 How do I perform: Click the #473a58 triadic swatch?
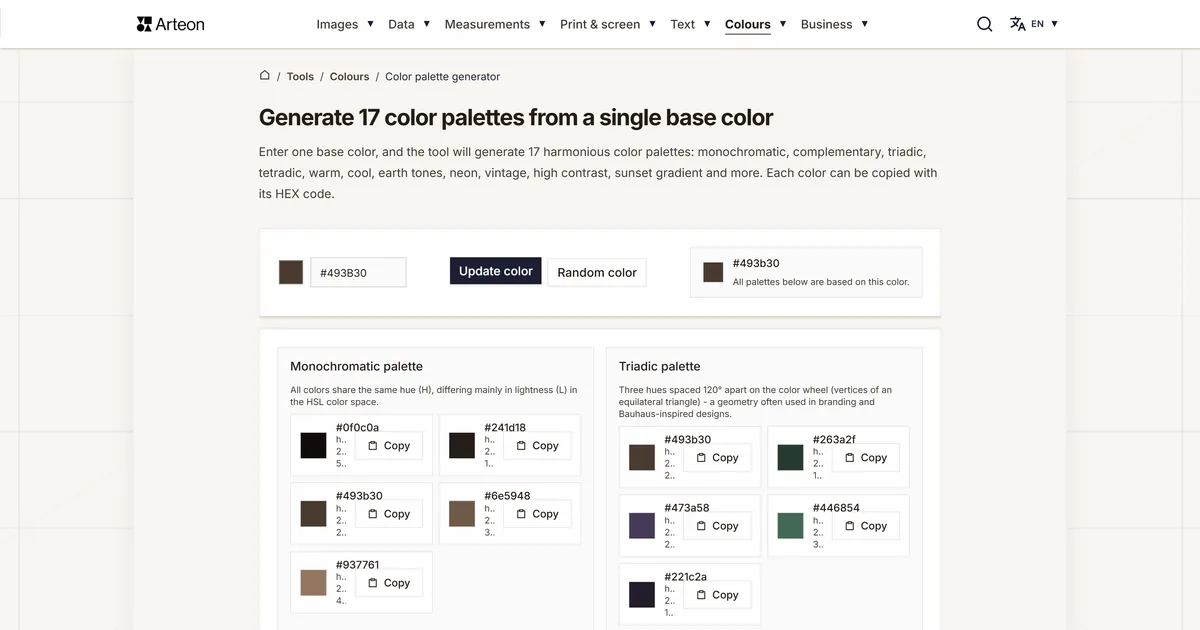(x=642, y=526)
